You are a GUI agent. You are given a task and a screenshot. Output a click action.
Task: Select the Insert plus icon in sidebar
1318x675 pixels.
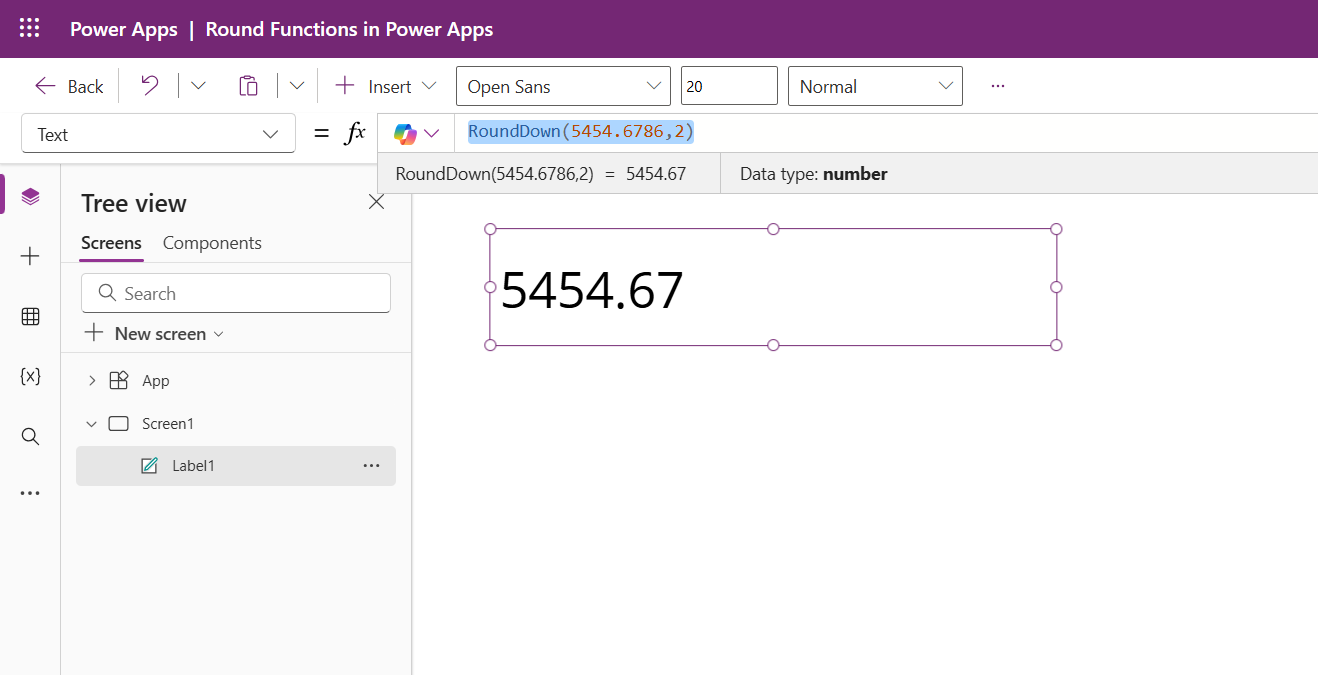click(x=30, y=256)
